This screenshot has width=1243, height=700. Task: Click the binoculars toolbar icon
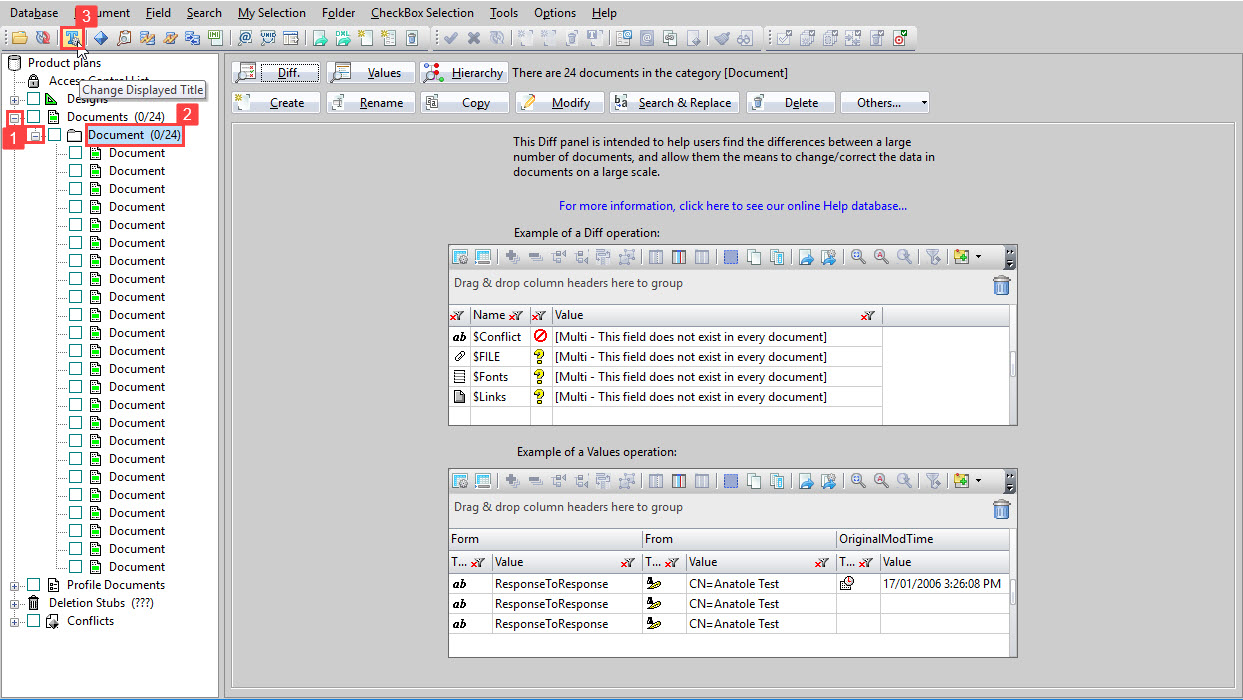pyautogui.click(x=744, y=38)
